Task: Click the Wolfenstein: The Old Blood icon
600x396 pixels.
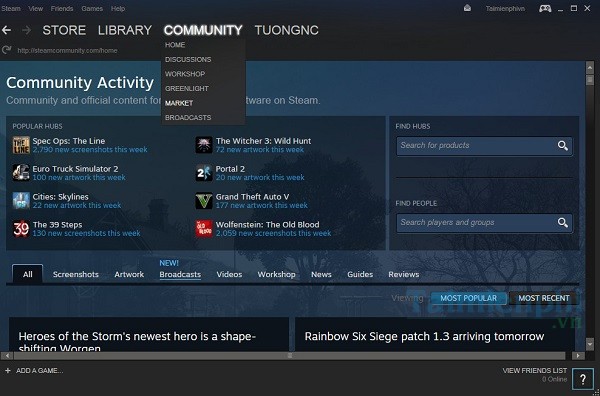Action: point(204,229)
